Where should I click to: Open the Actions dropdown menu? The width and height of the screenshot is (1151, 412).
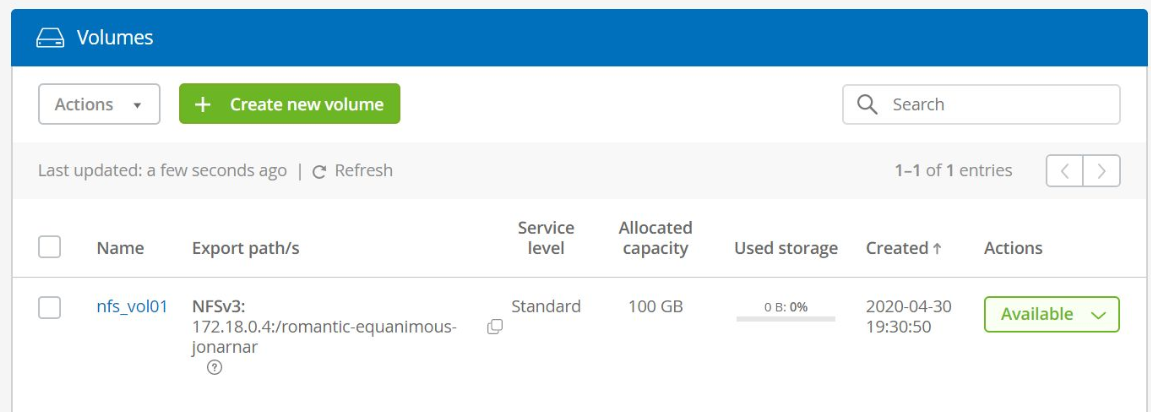[99, 104]
